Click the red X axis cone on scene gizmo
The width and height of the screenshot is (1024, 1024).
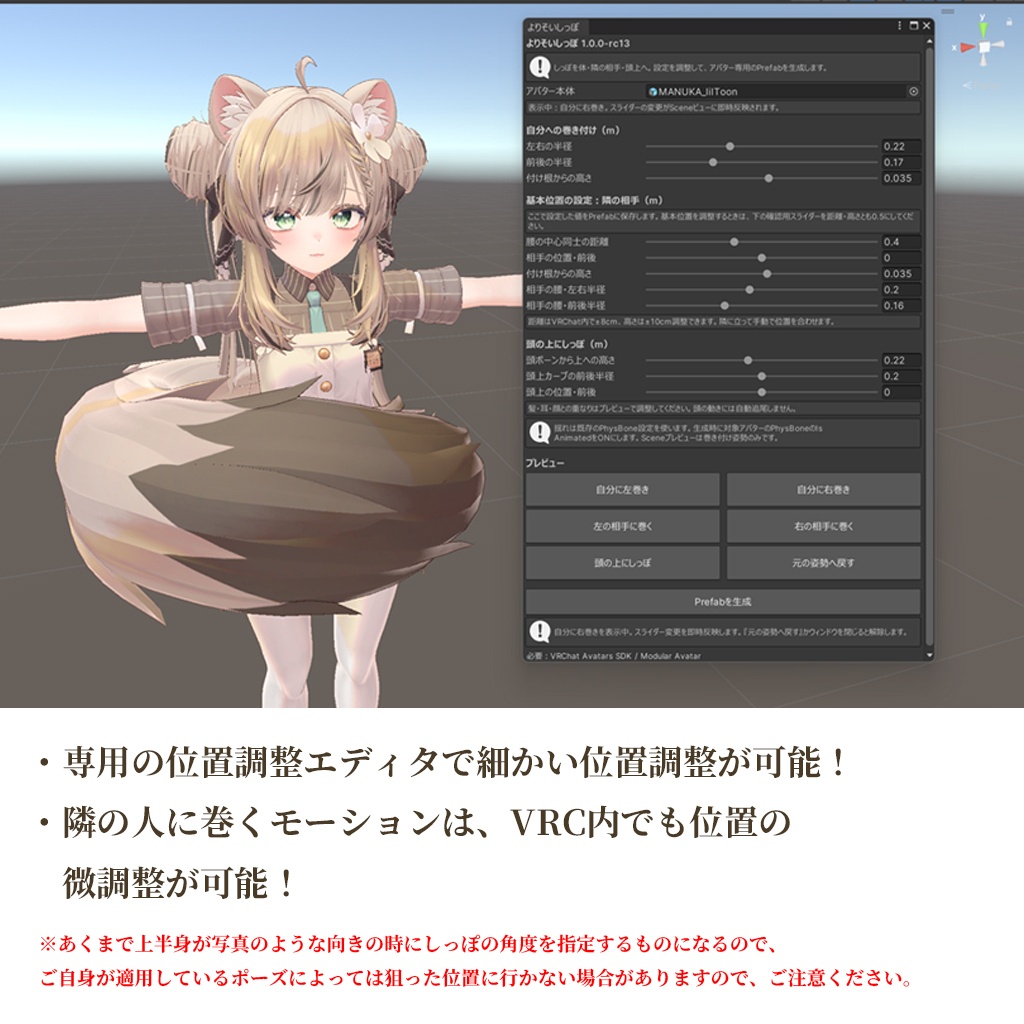tap(967, 47)
